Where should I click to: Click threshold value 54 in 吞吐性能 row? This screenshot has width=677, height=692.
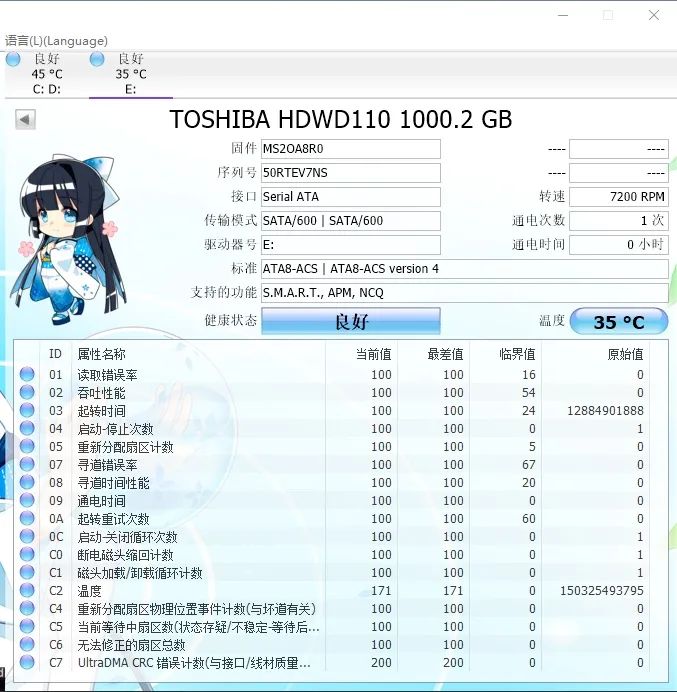click(x=529, y=392)
